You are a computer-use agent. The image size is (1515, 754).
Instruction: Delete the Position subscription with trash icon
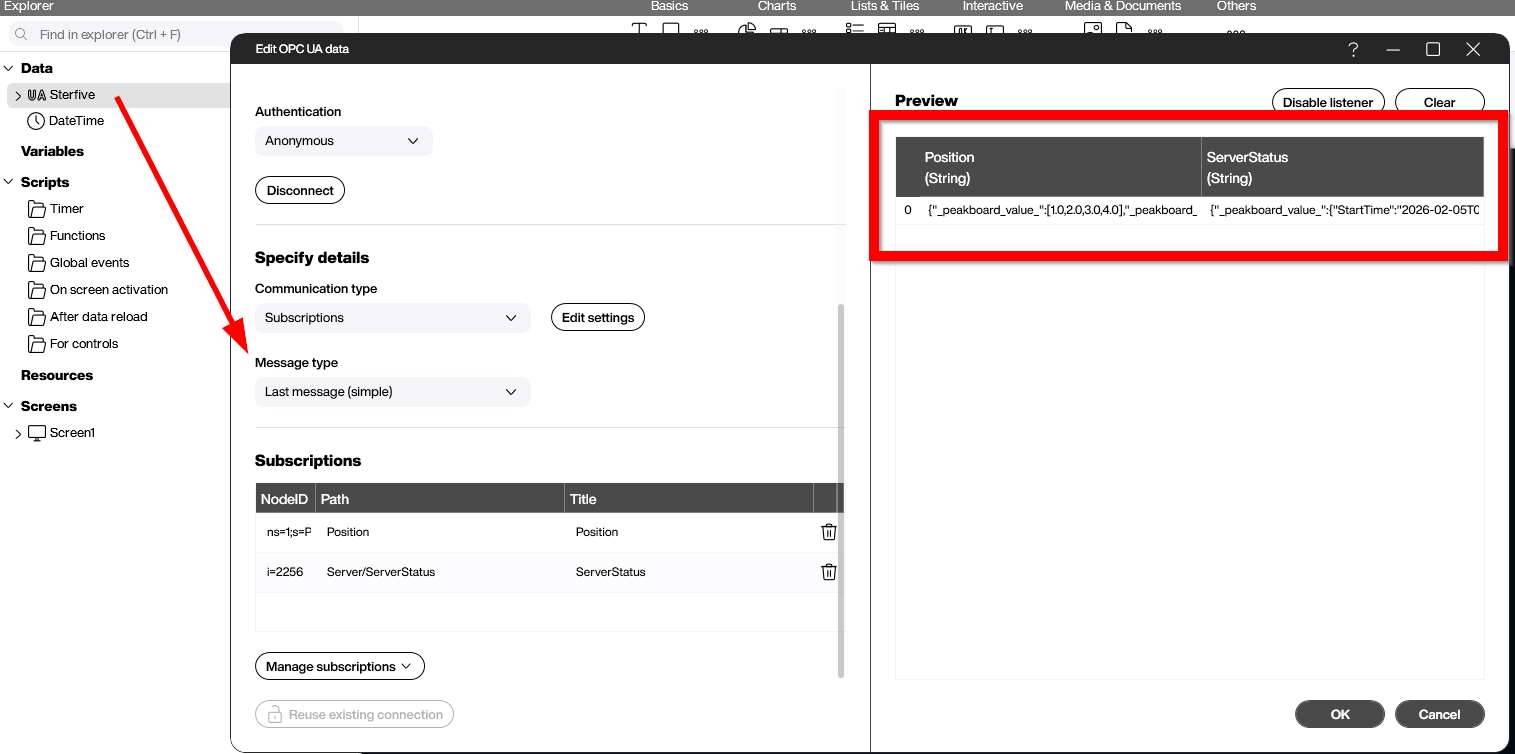tap(828, 531)
